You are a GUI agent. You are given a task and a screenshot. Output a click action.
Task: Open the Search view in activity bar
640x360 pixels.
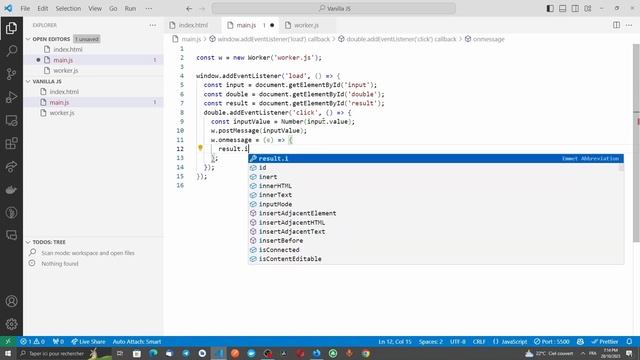tap(11, 51)
